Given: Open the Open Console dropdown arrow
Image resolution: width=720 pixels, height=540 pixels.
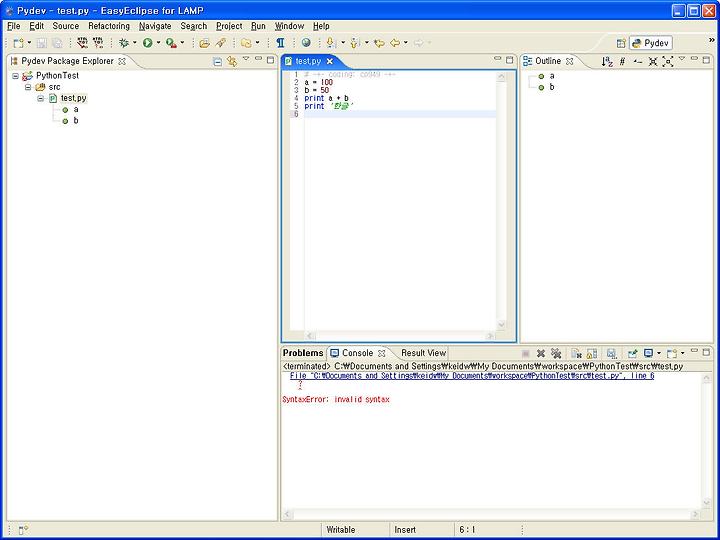Looking at the screenshot, I should coord(682,353).
